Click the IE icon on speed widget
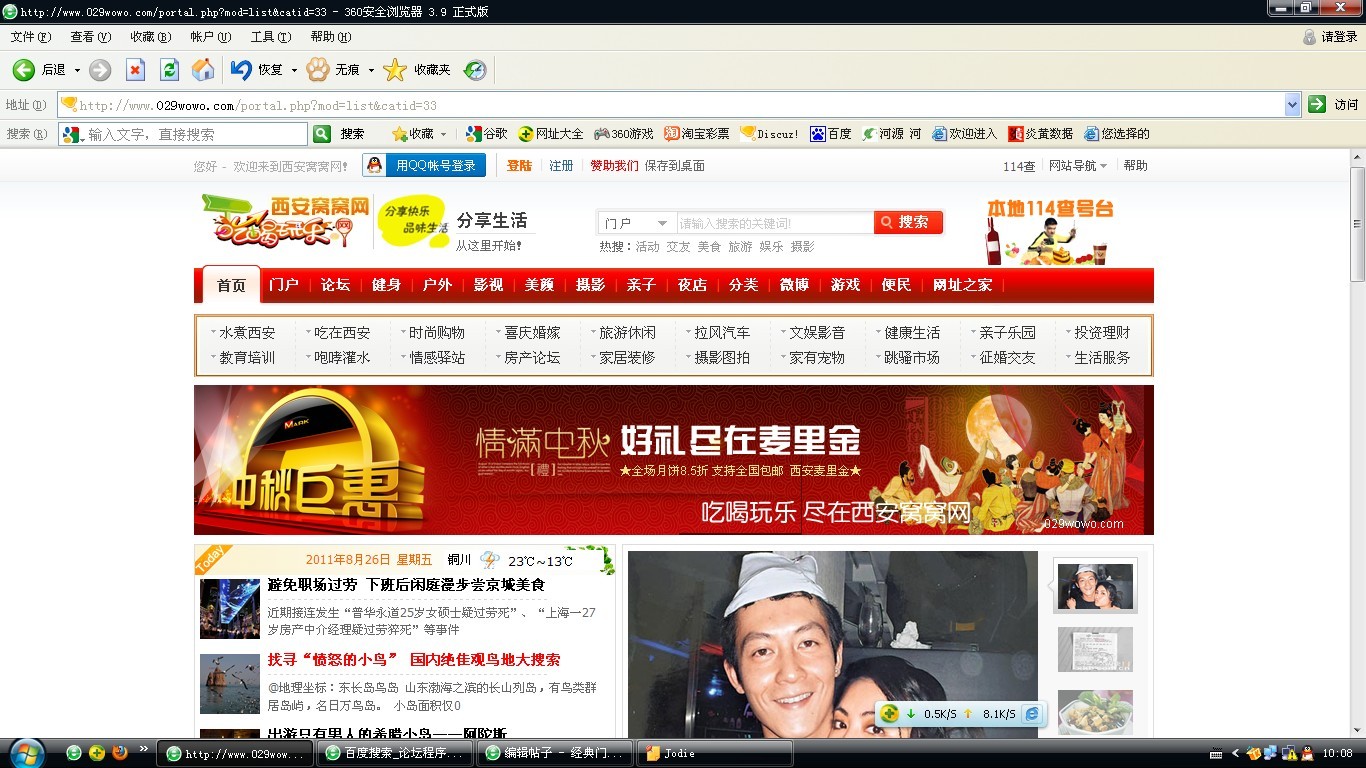The width and height of the screenshot is (1366, 768). [1033, 714]
